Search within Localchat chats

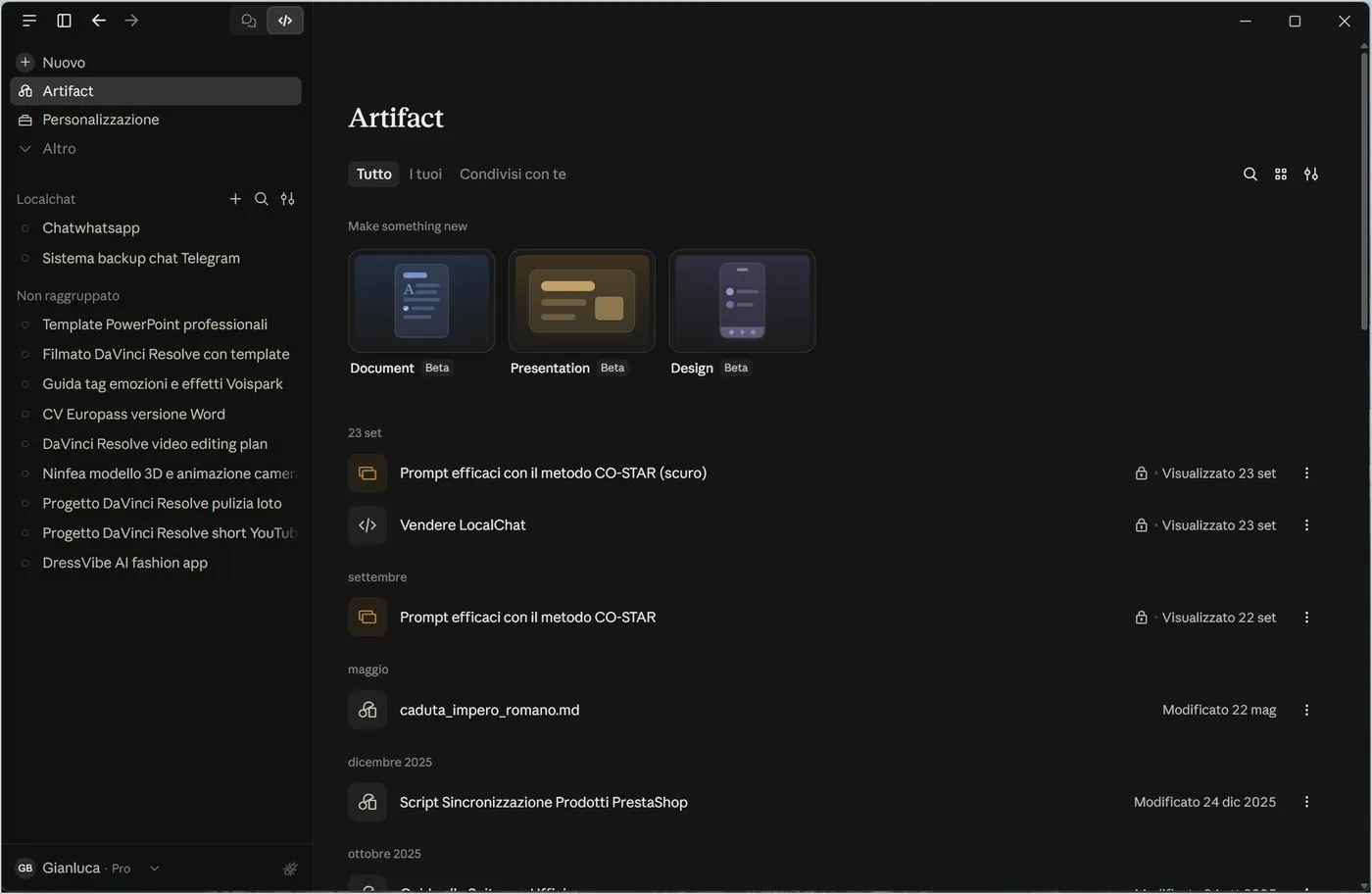point(262,199)
